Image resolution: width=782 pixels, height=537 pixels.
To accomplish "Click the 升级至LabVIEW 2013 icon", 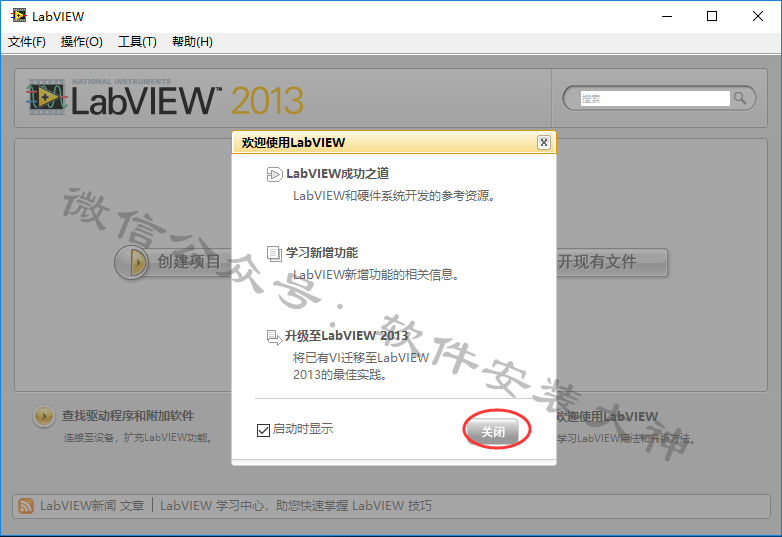I will tap(274, 337).
